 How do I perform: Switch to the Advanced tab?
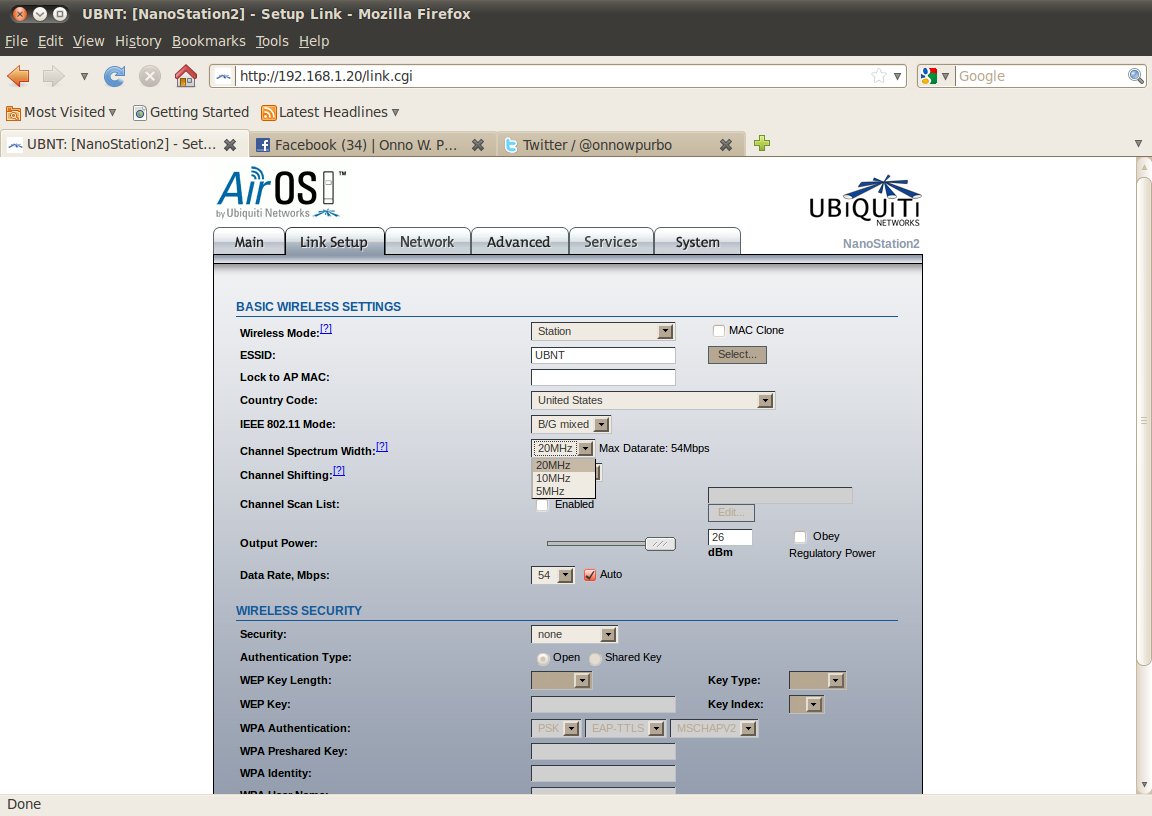click(x=518, y=242)
